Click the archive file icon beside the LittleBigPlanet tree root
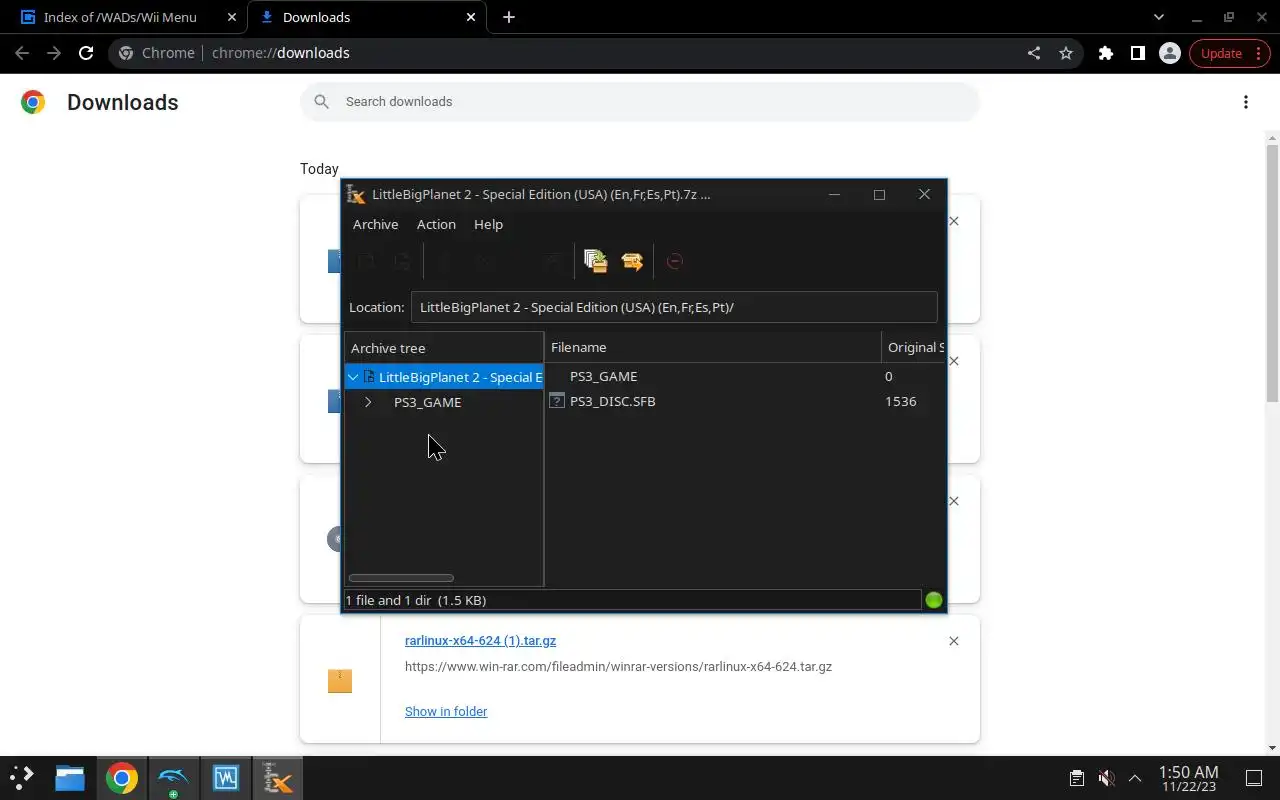The width and height of the screenshot is (1280, 800). pos(369,377)
